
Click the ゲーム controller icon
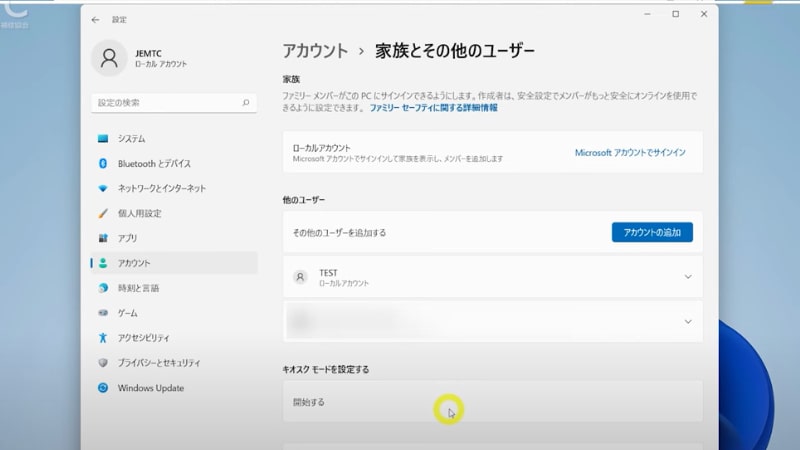pos(103,313)
